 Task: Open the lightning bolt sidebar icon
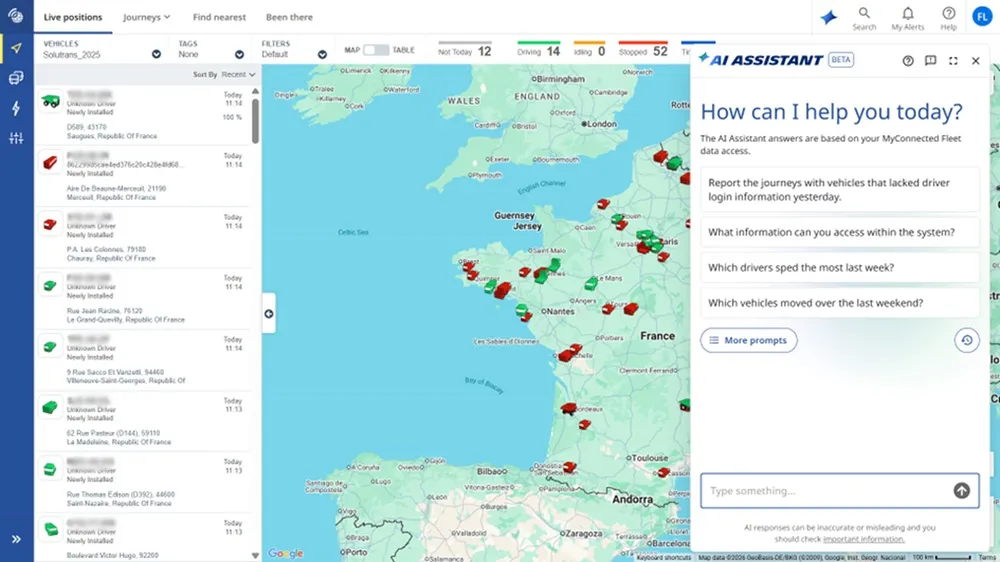17,108
